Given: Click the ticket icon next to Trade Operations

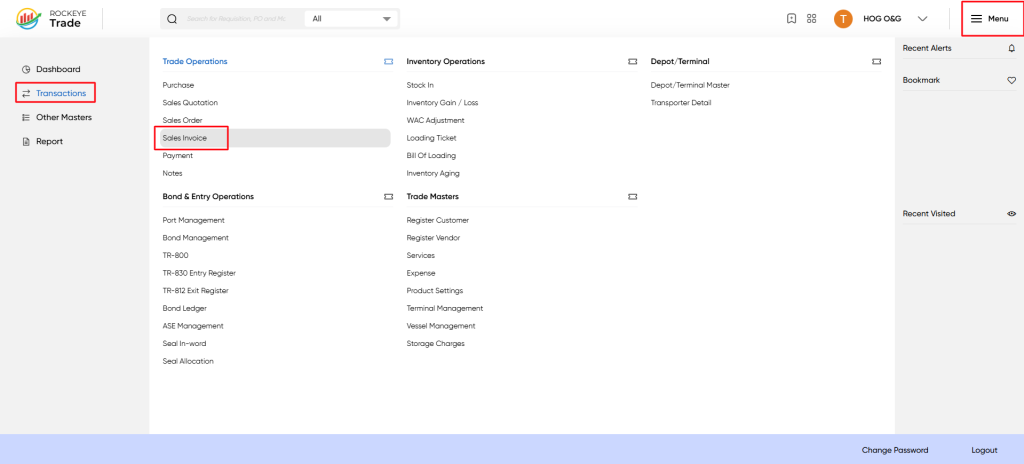Looking at the screenshot, I should point(389,61).
